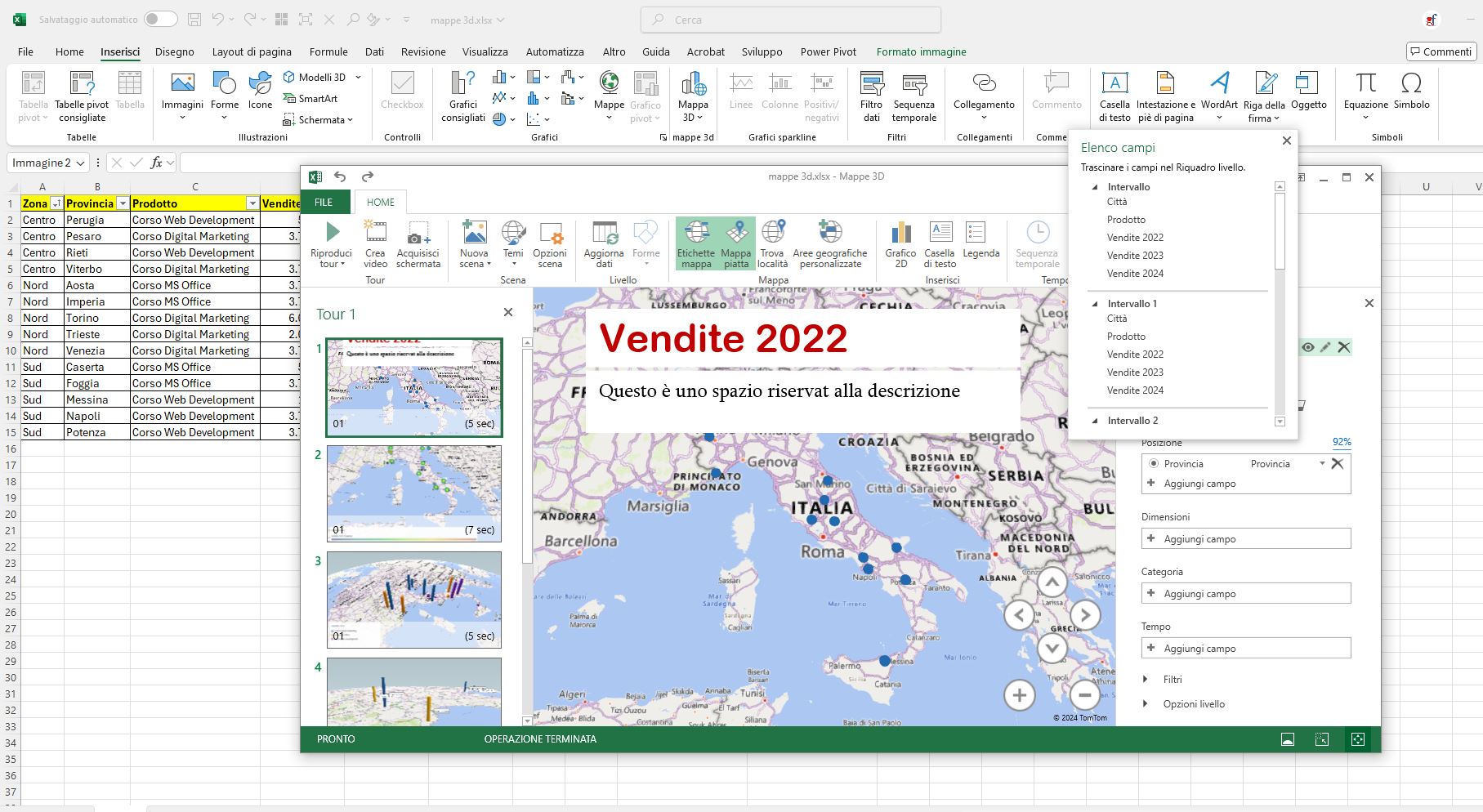Click down arrow of Elenco campi scrollbar
1483x812 pixels.
click(x=1280, y=422)
